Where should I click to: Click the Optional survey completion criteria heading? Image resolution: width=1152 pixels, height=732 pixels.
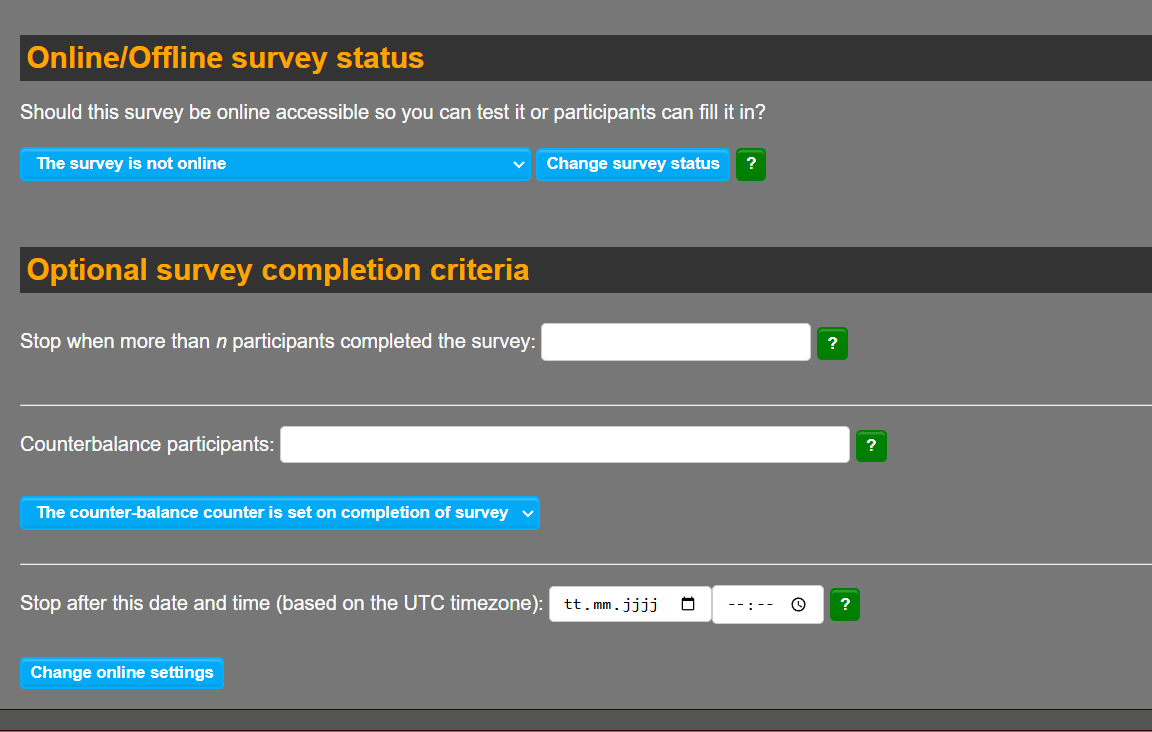coord(278,270)
